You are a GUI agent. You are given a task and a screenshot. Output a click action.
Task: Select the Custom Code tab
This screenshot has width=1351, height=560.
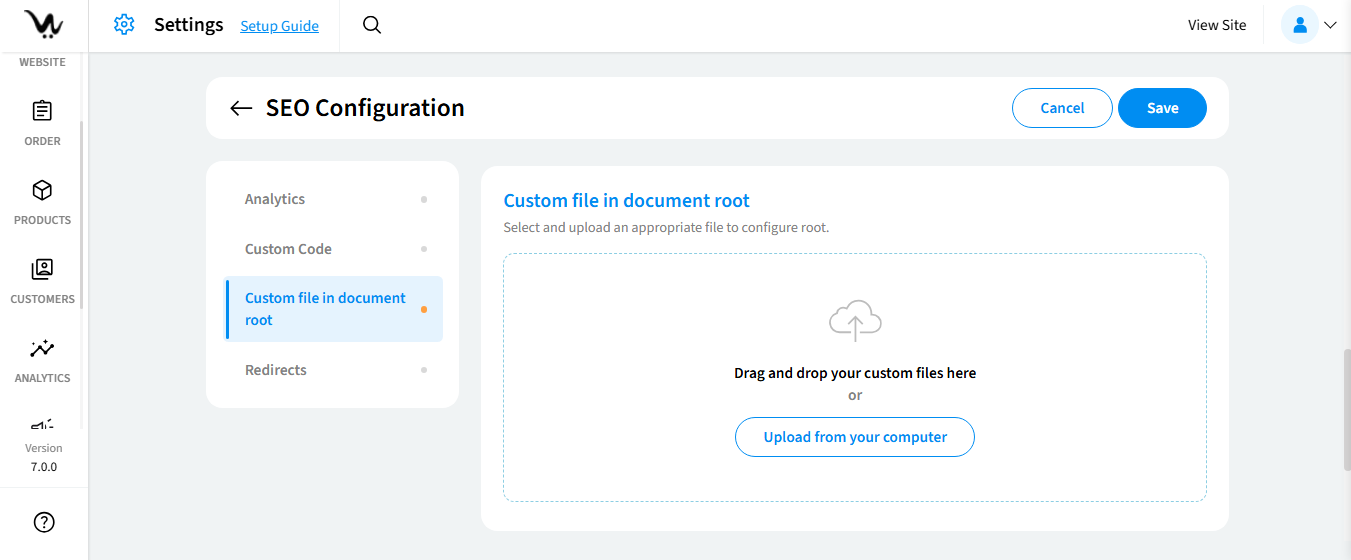(x=288, y=249)
